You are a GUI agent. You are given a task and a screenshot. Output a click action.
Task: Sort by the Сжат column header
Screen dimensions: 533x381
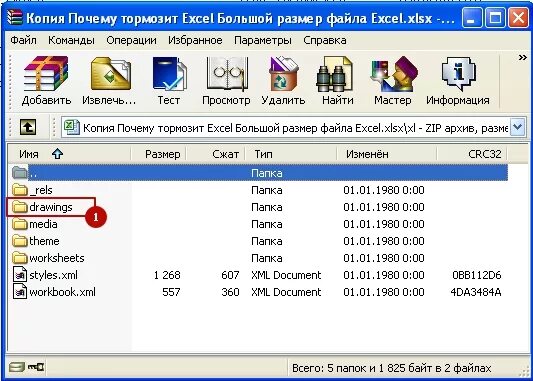(215, 154)
